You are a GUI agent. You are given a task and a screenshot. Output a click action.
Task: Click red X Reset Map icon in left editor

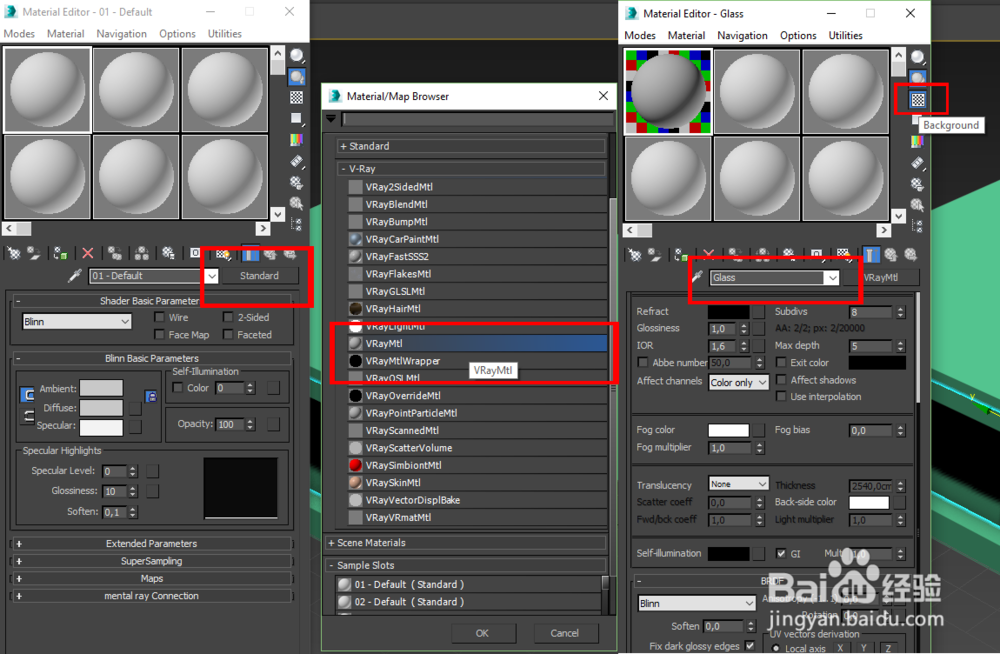tap(88, 253)
